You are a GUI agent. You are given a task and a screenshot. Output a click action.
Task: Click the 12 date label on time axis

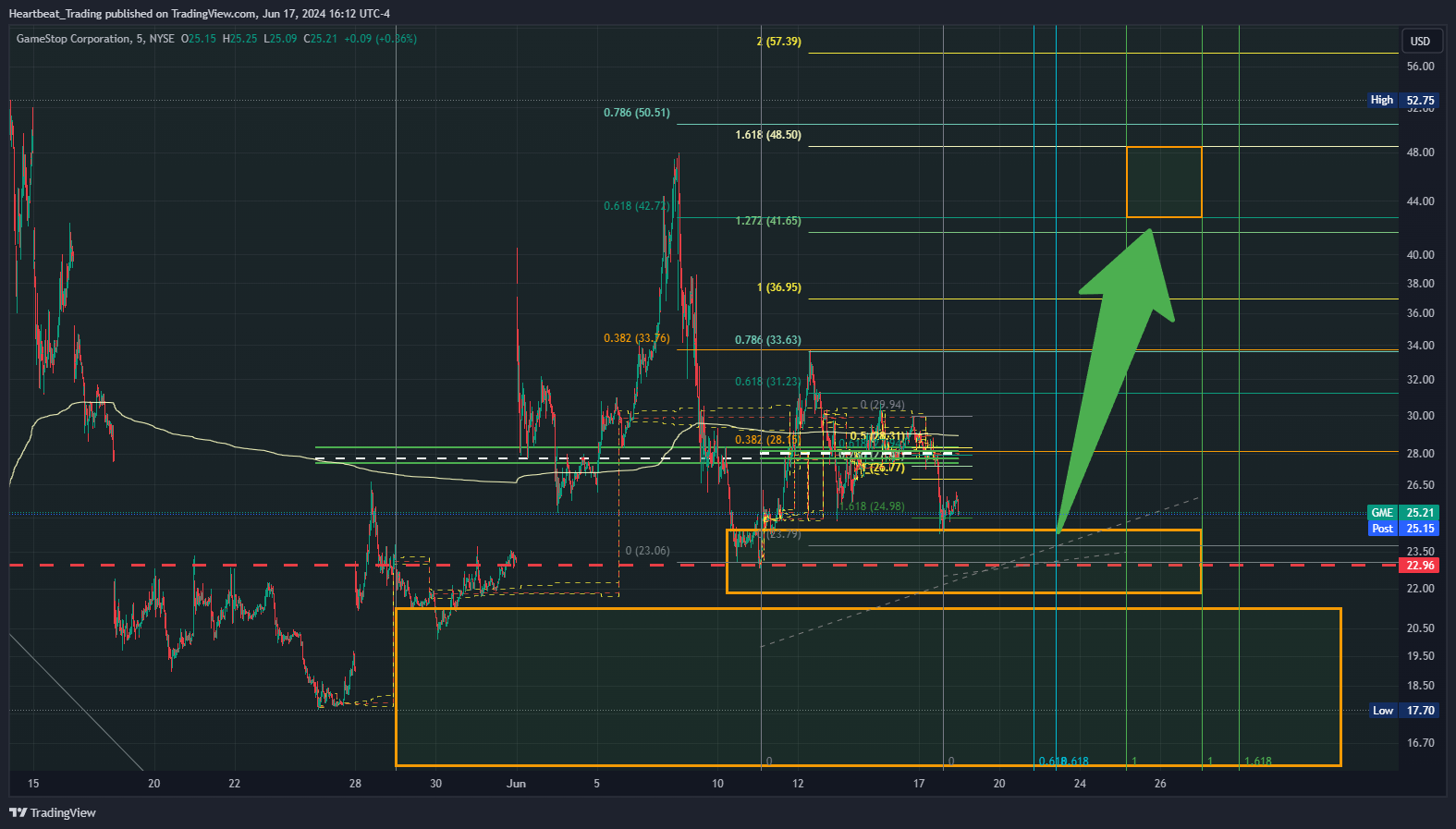tap(798, 784)
